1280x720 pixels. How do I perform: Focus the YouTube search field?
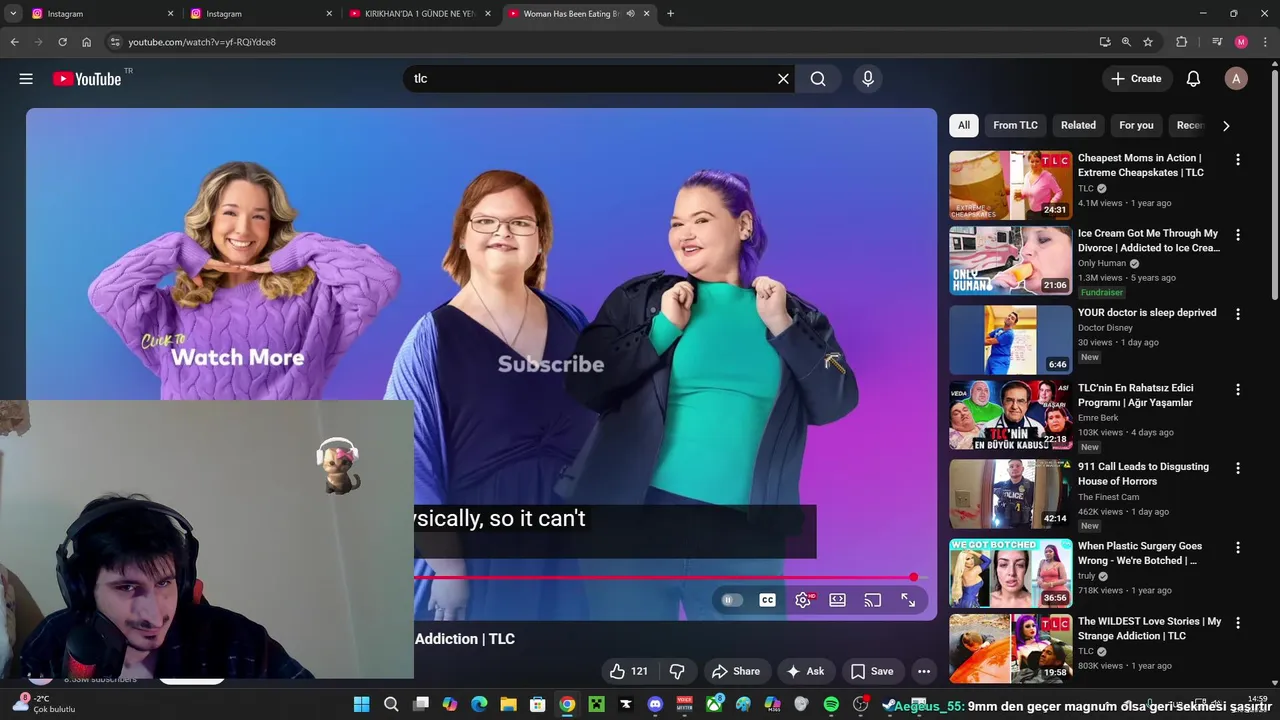tap(590, 79)
